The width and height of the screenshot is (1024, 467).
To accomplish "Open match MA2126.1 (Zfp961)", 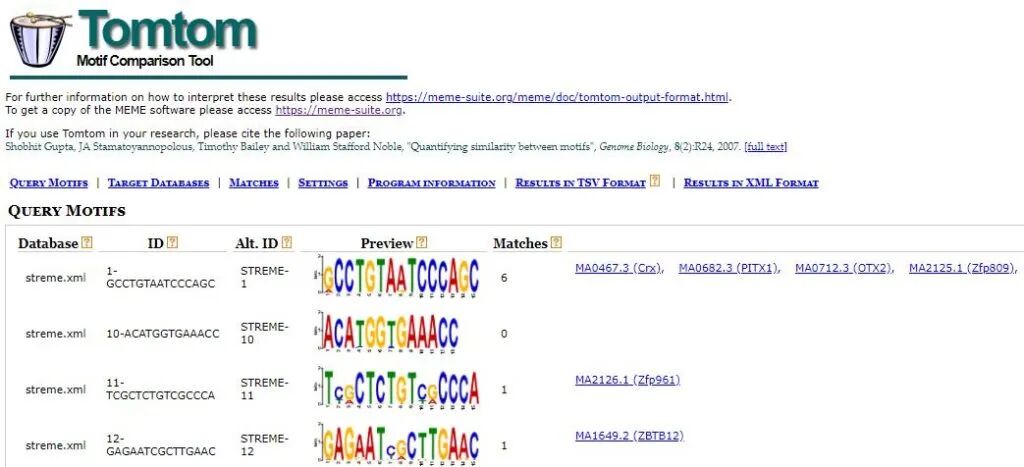I will [x=628, y=380].
